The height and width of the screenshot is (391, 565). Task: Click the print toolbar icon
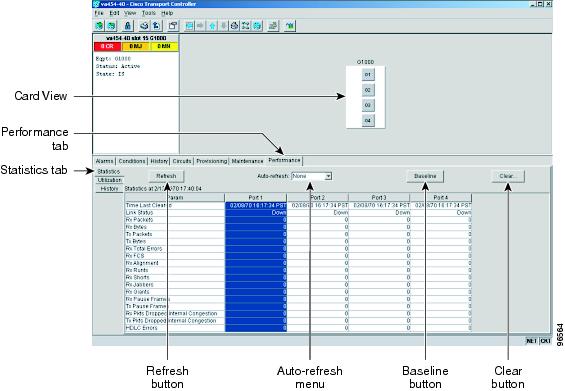(144, 26)
